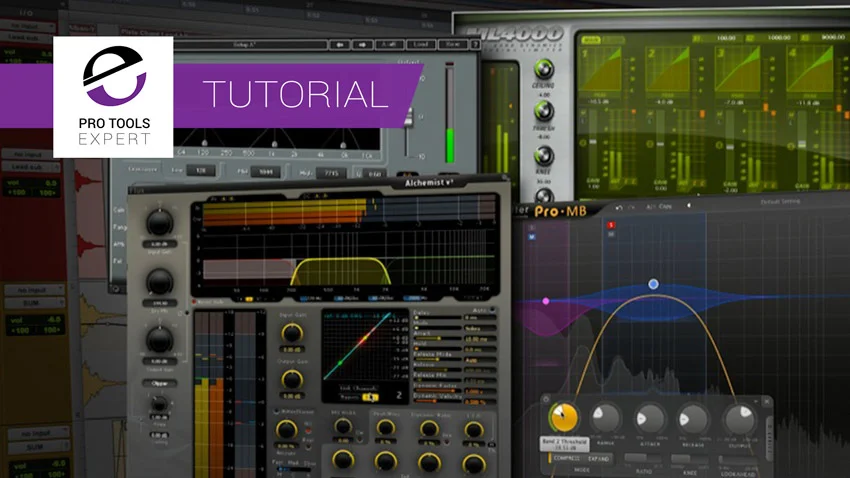Click ML4000 crossover frequency 100.00 field
Viewport: 850px width, 478px height.
725,38
